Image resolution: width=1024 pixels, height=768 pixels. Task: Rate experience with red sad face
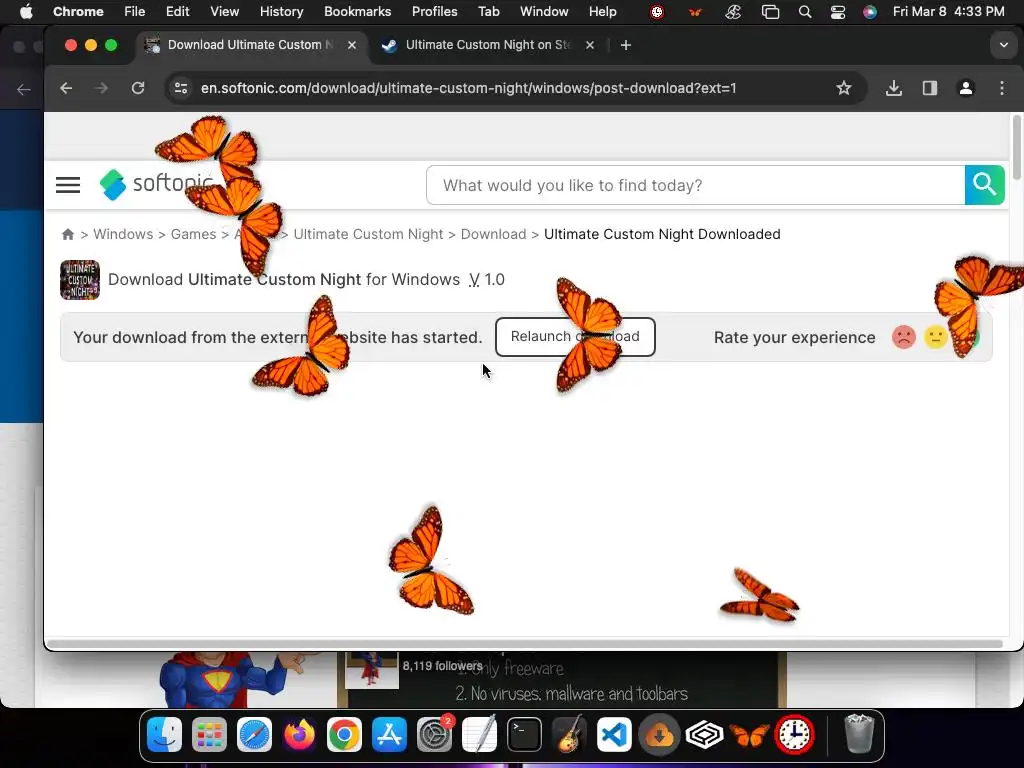pyautogui.click(x=904, y=337)
